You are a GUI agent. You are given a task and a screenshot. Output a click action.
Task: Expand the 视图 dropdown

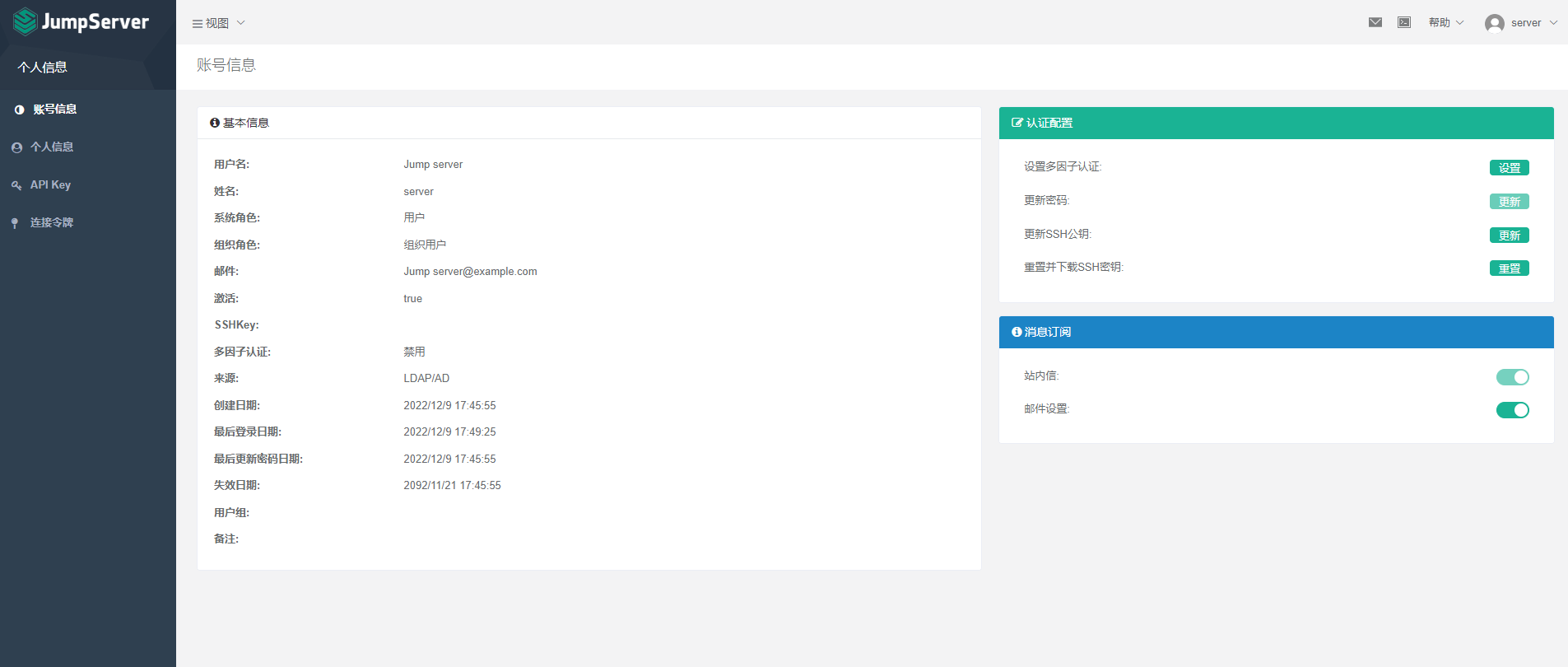(218, 23)
